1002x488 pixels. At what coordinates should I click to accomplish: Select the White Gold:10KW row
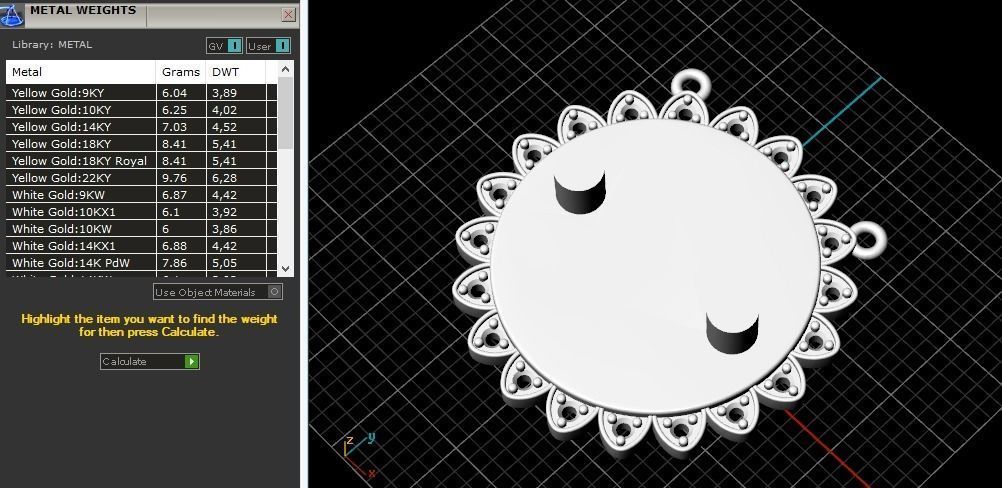(x=142, y=229)
